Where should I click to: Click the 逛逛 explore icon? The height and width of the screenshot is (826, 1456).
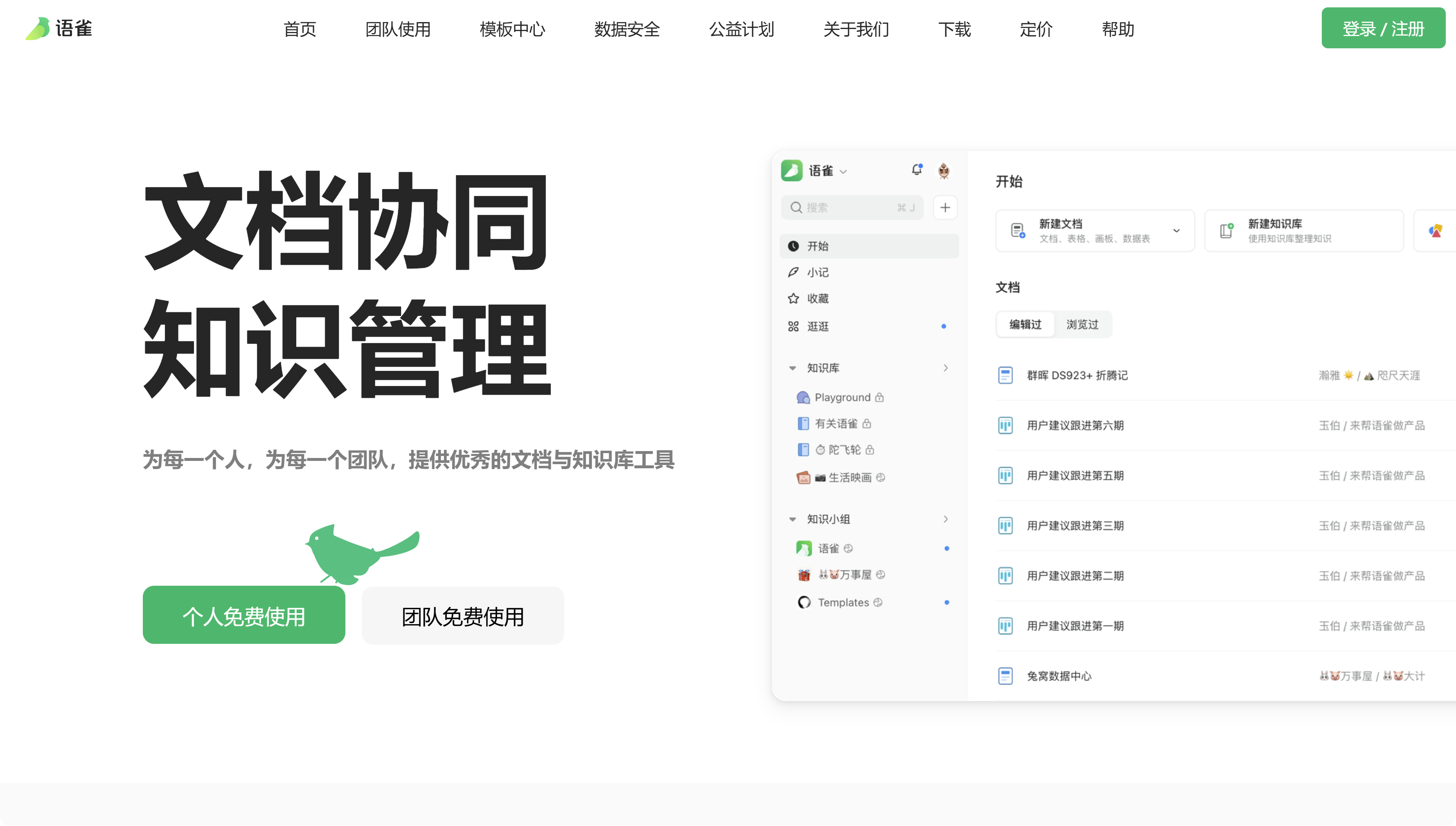click(793, 326)
